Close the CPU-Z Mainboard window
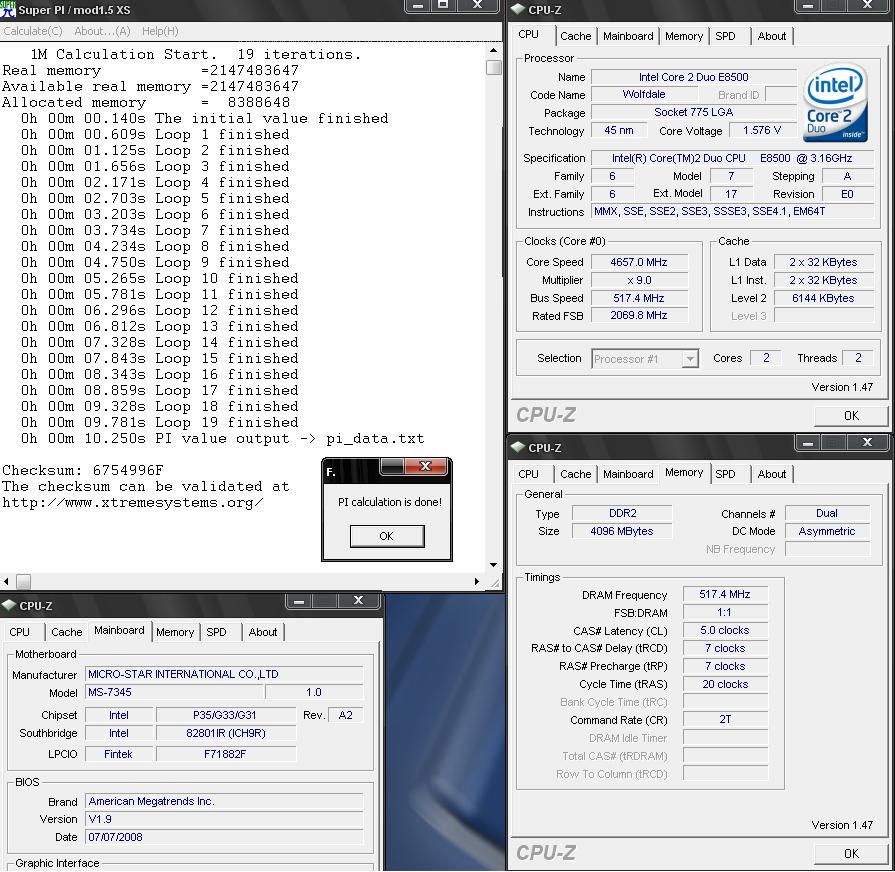 point(358,601)
